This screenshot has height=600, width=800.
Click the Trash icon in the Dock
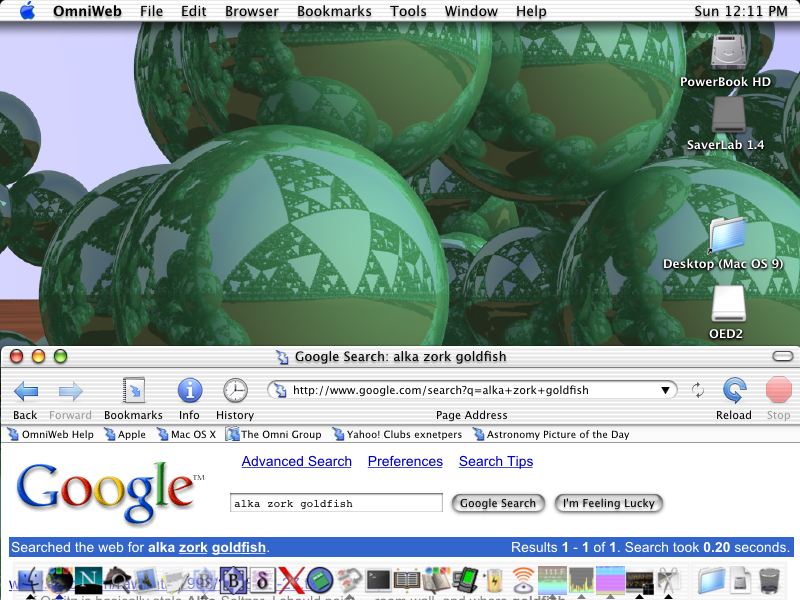point(769,580)
